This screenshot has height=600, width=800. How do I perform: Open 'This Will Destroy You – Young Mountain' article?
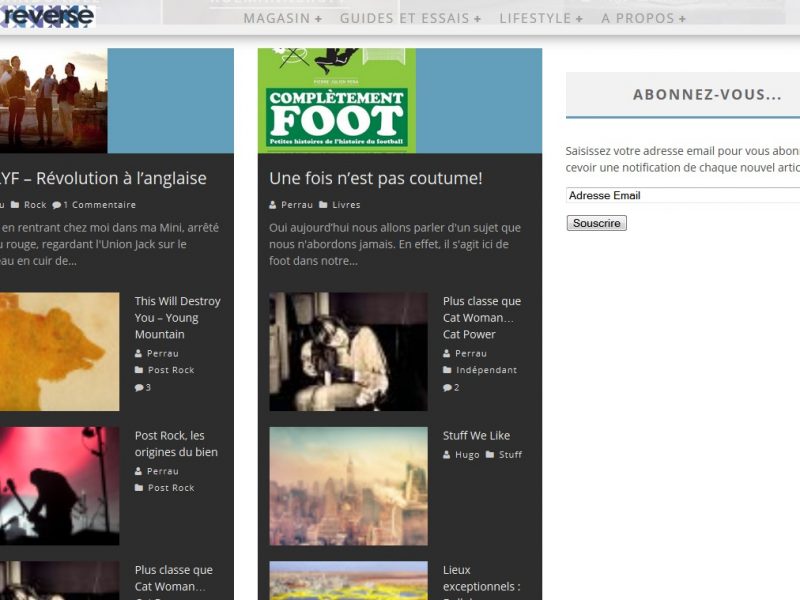click(177, 317)
